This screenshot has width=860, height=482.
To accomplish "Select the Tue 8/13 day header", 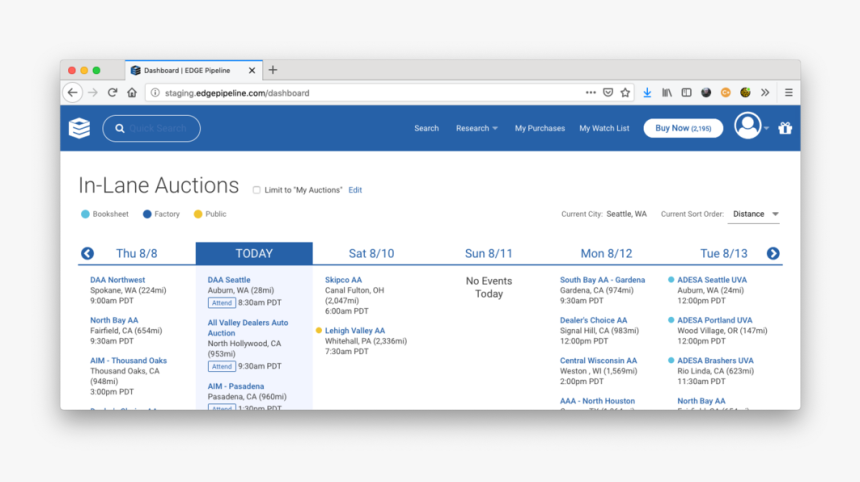I will point(723,253).
